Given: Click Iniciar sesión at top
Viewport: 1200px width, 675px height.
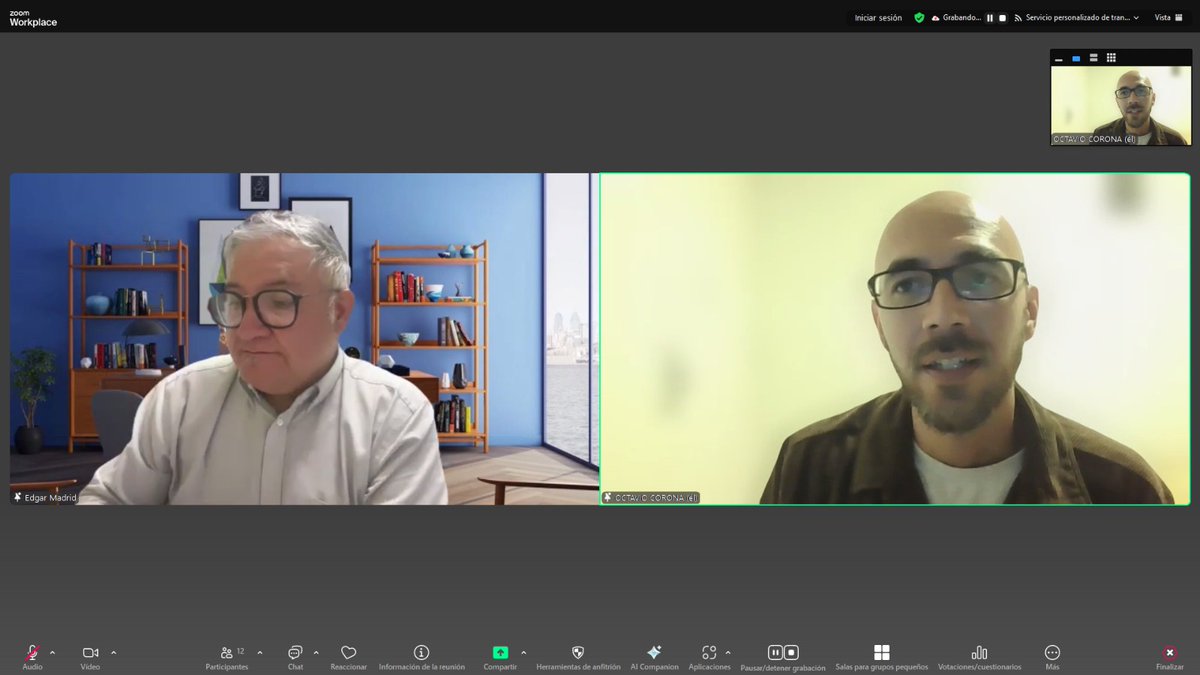Looking at the screenshot, I should 878,17.
